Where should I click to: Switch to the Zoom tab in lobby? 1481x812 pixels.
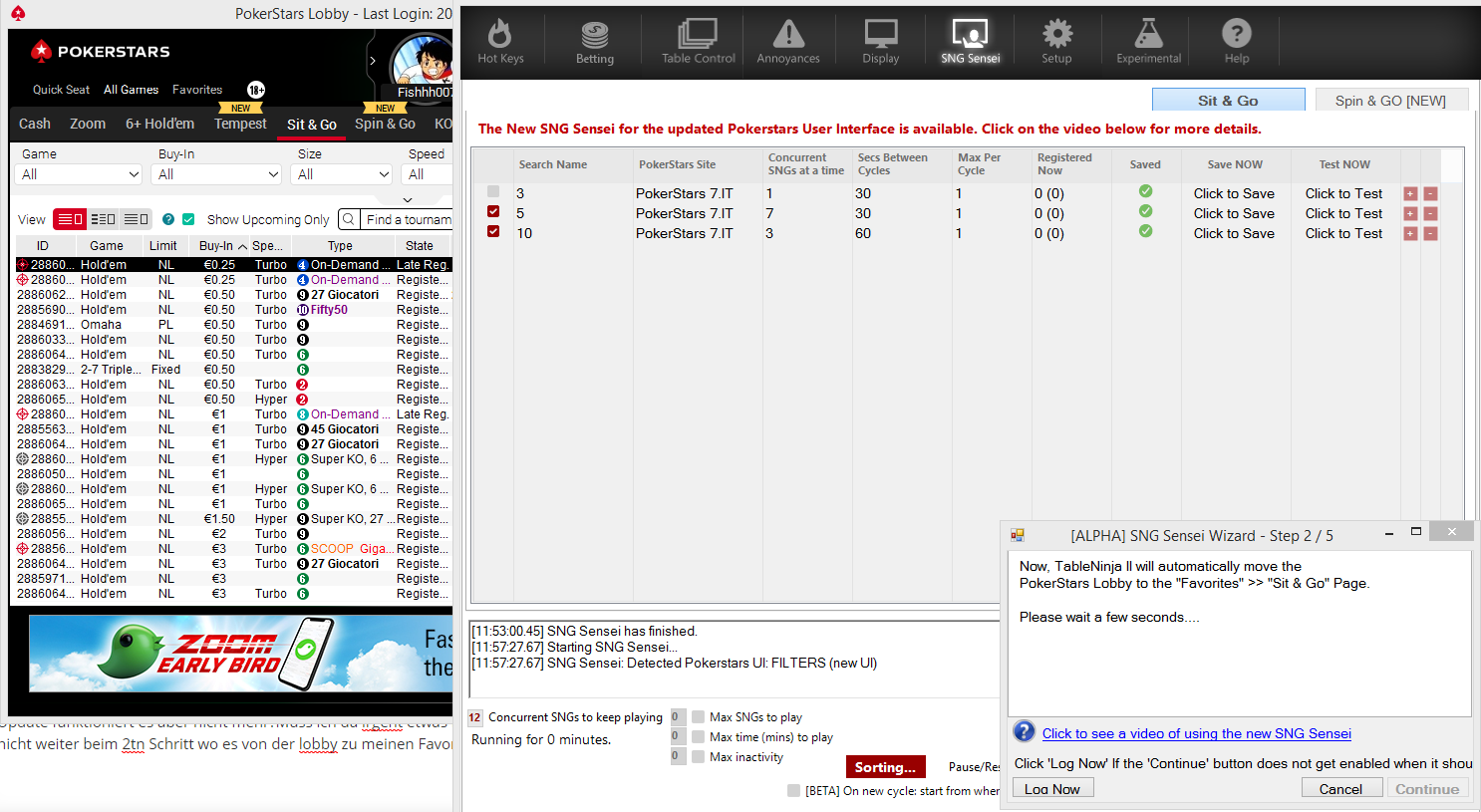point(88,124)
